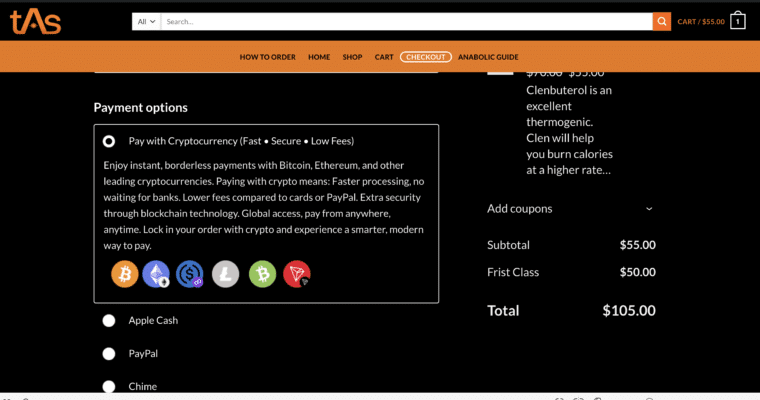The height and width of the screenshot is (400, 760).
Task: Click the green Bitcoin Cash icon
Action: 262,274
